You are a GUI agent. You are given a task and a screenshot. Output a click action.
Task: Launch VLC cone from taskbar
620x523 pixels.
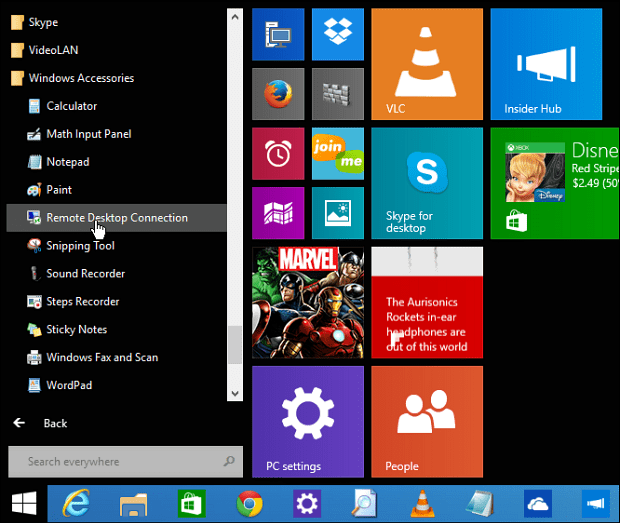422,503
